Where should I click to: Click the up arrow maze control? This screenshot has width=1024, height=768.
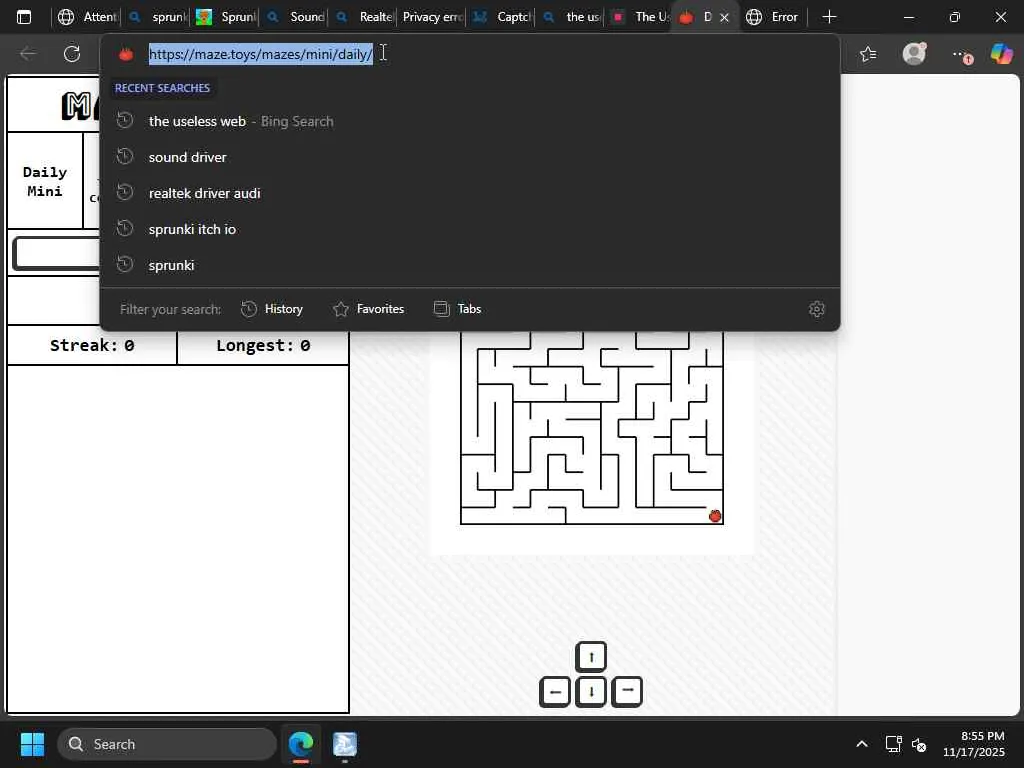coord(591,657)
